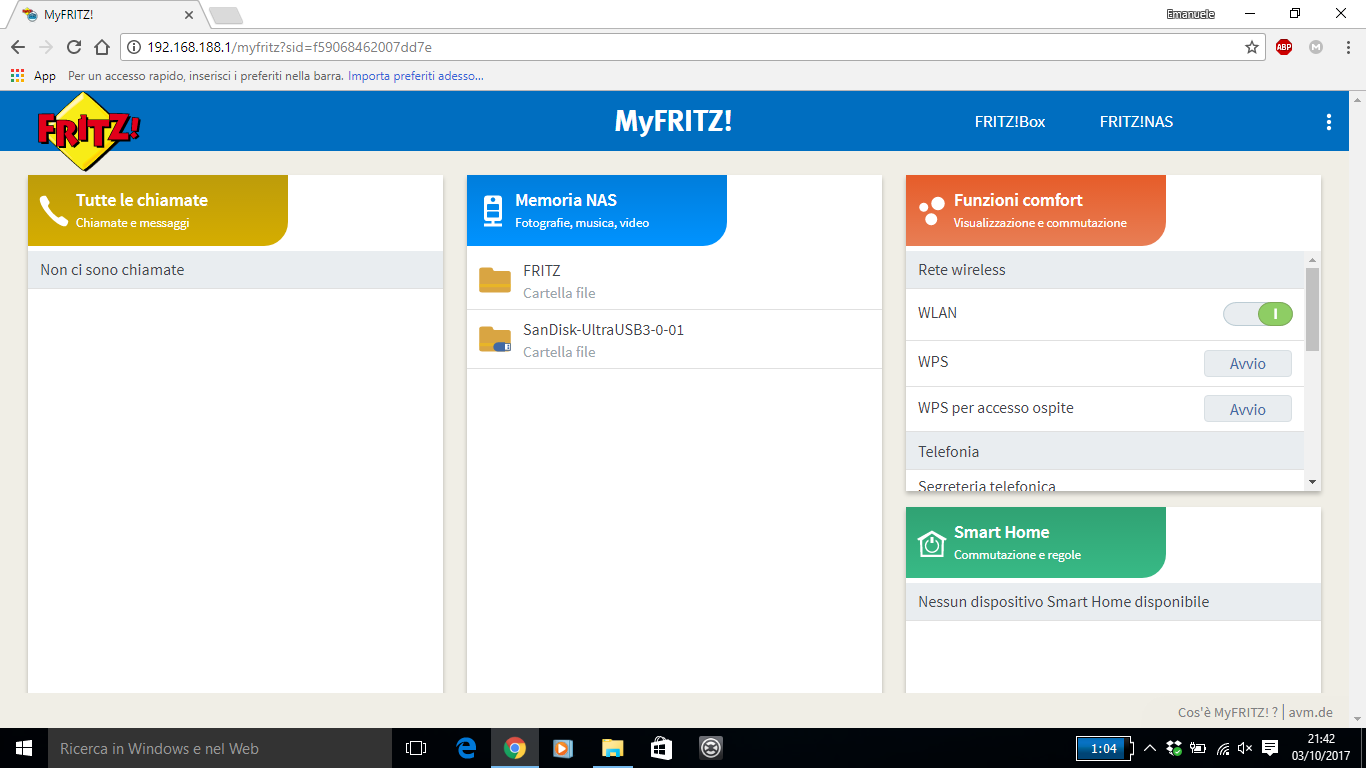Screen dimensions: 1366x768
Task: Open the Memoria NAS panel header
Action: click(596, 210)
